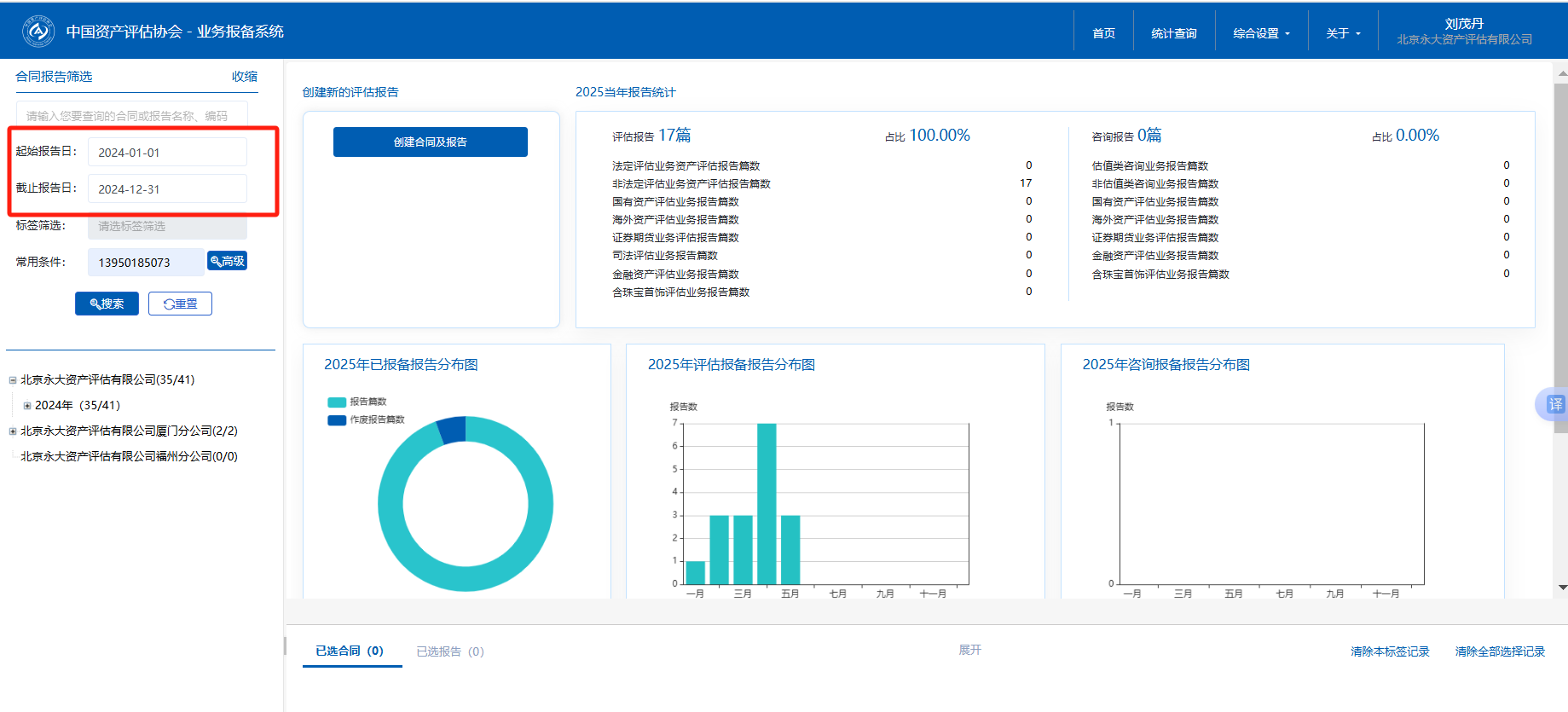Screen dimensions: 1568x712
Task: Switch to the 已选报告 tab
Action: [449, 651]
